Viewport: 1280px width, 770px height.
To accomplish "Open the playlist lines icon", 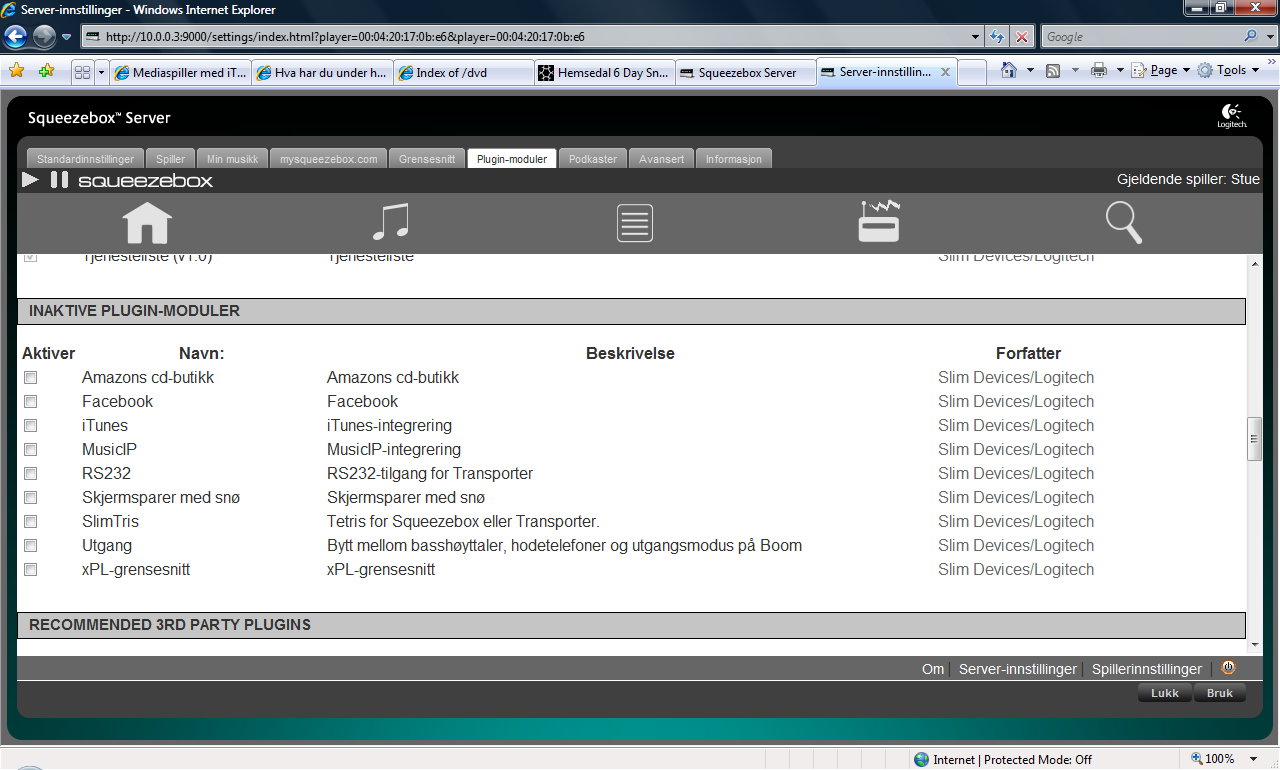I will click(634, 223).
